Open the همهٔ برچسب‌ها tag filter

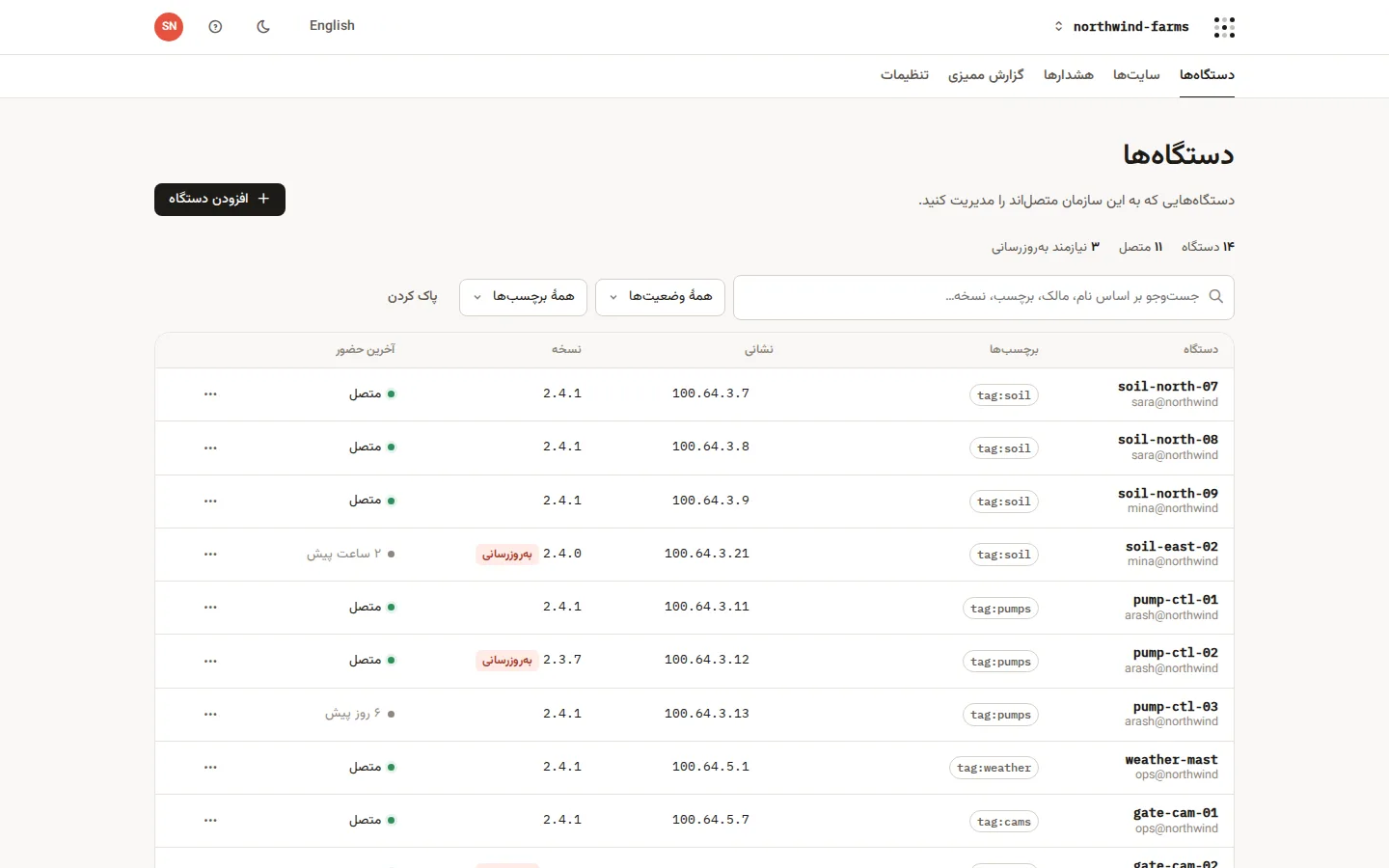pos(523,297)
